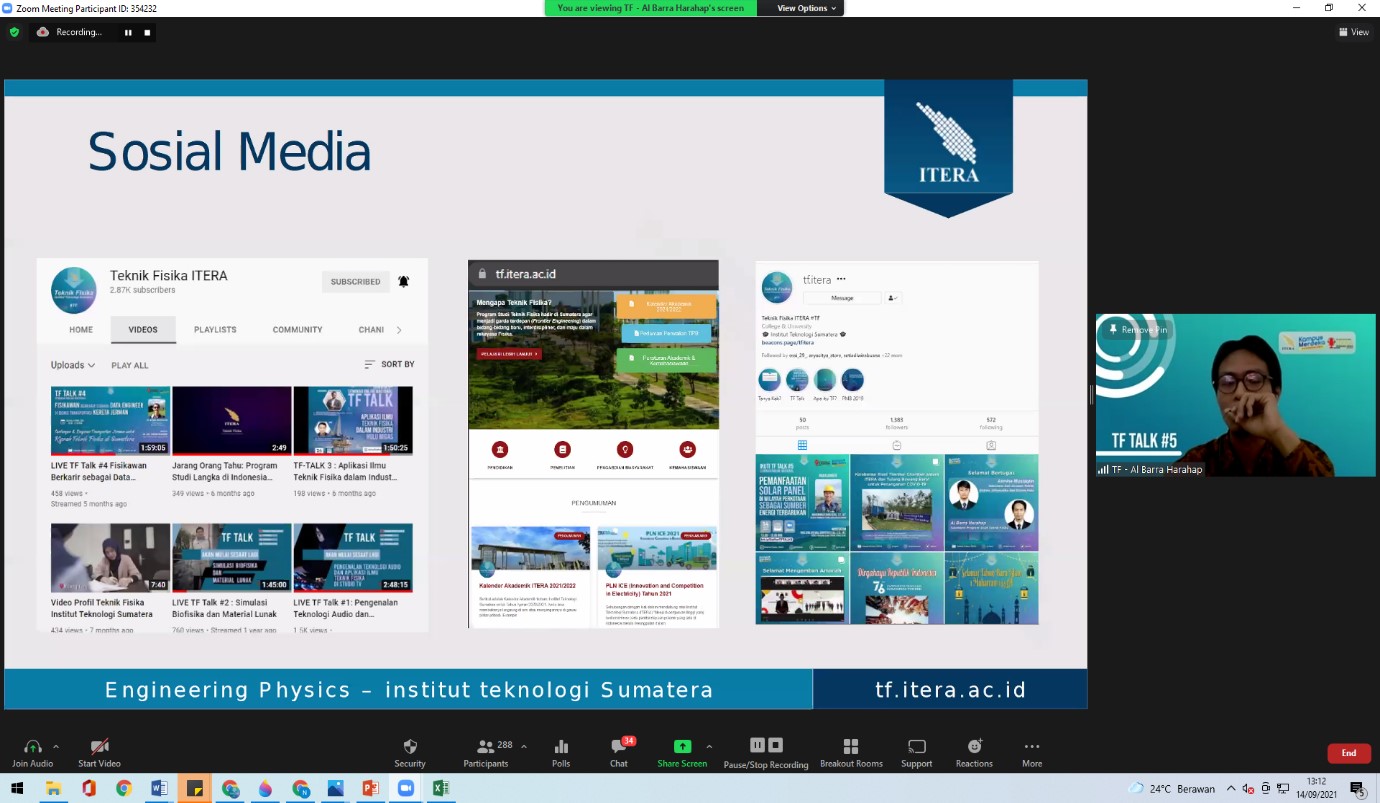Select Al Barra Harahap's video tile

1235,395
